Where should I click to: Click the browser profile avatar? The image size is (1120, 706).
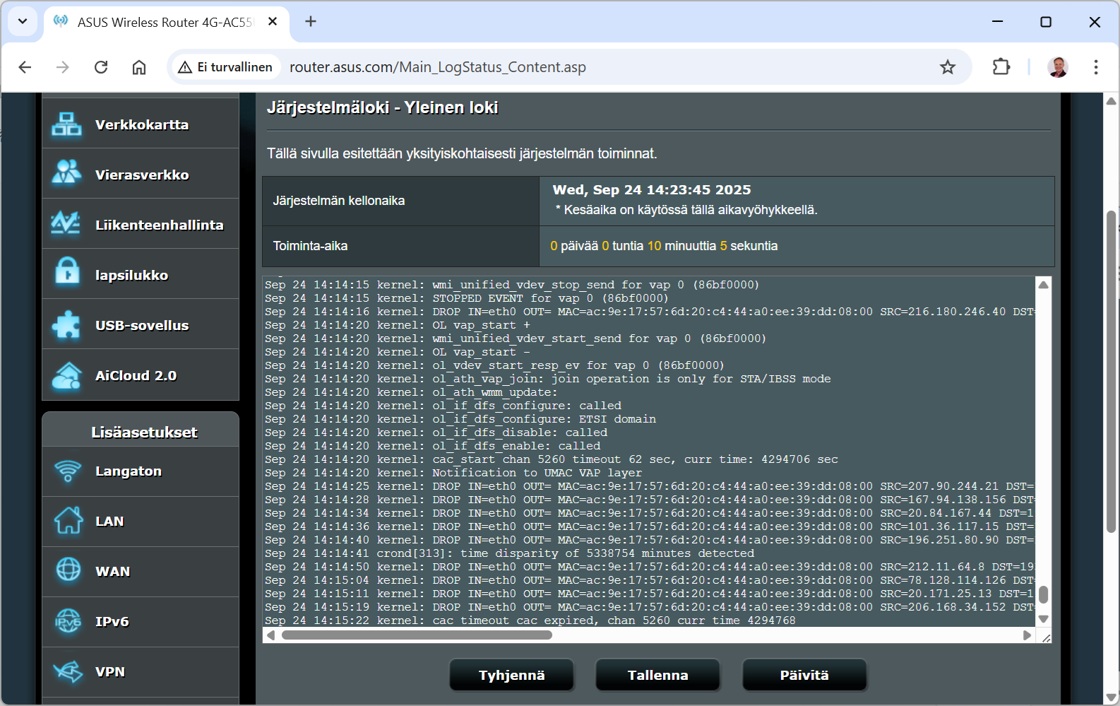coord(1058,67)
